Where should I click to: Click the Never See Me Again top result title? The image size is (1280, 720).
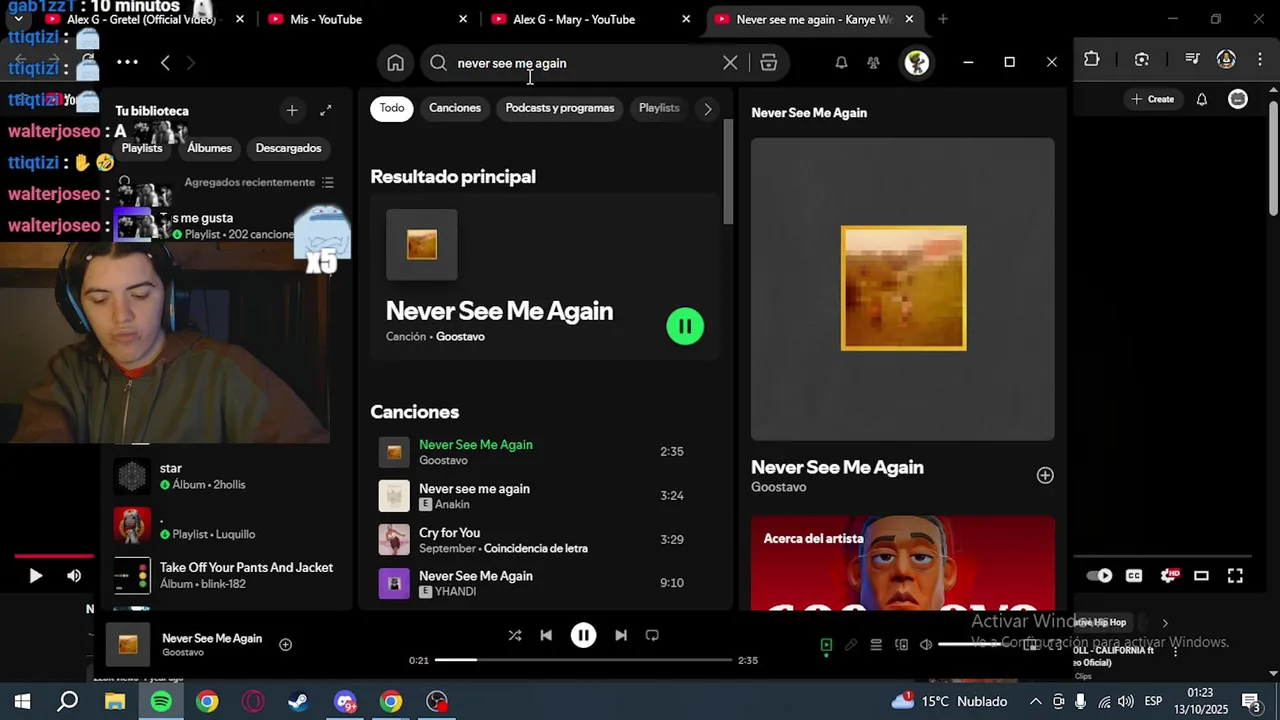[499, 311]
